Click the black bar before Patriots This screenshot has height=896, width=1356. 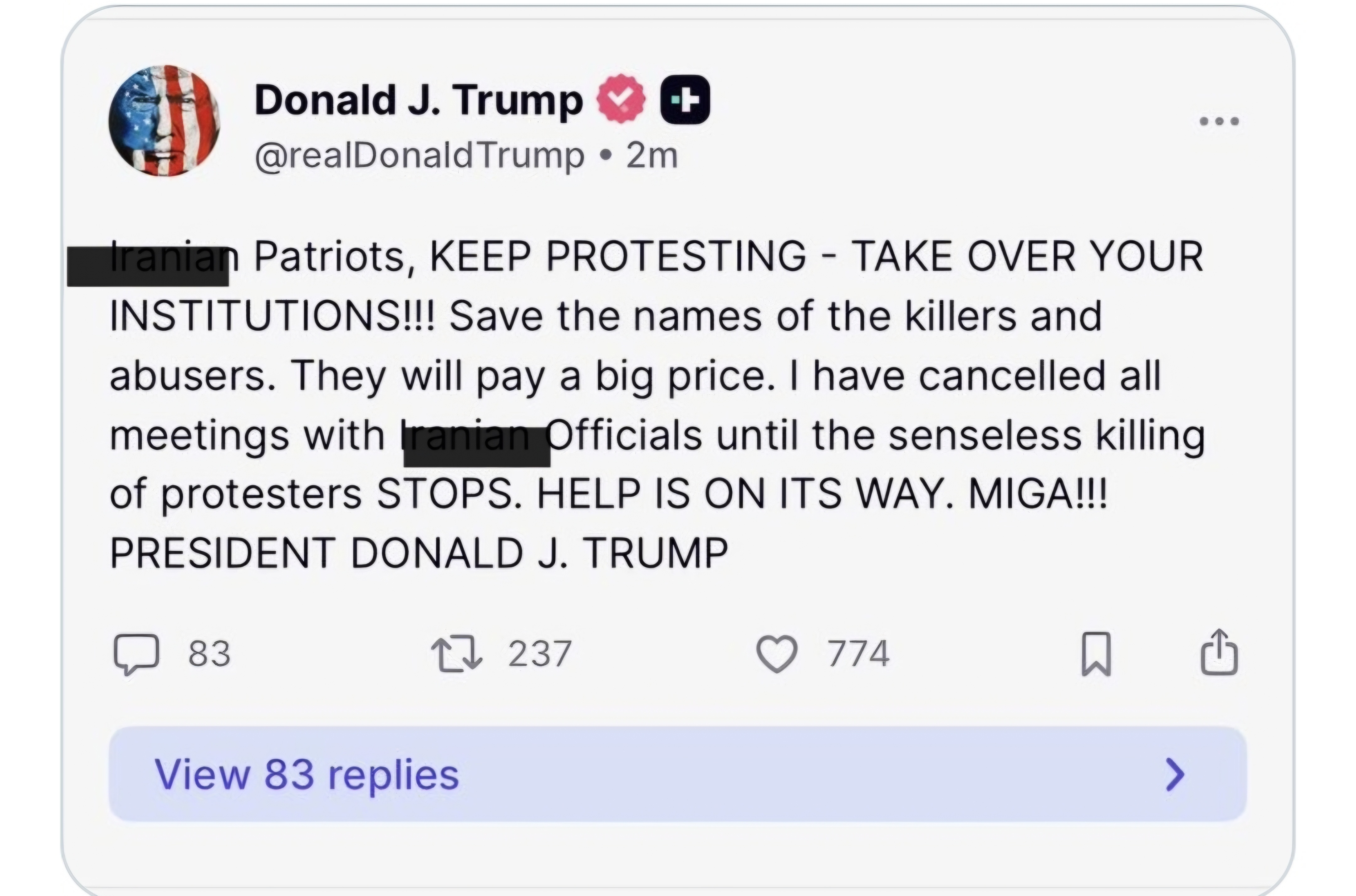click(x=148, y=266)
